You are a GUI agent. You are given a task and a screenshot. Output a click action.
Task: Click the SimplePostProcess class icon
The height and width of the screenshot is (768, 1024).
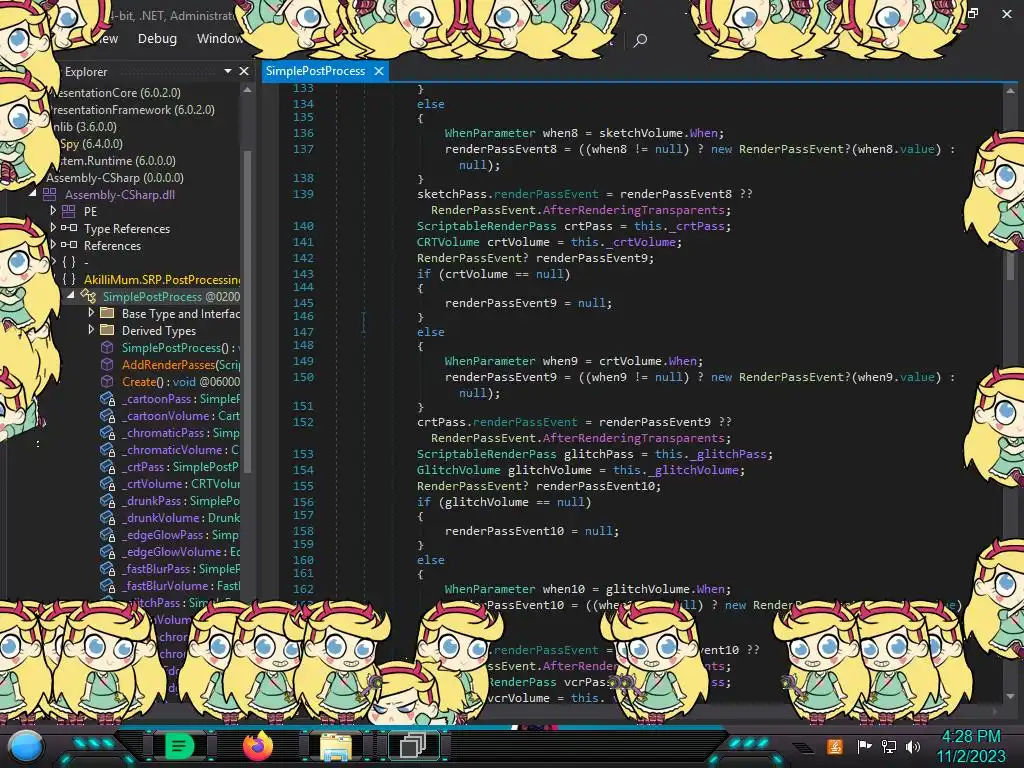[88, 296]
